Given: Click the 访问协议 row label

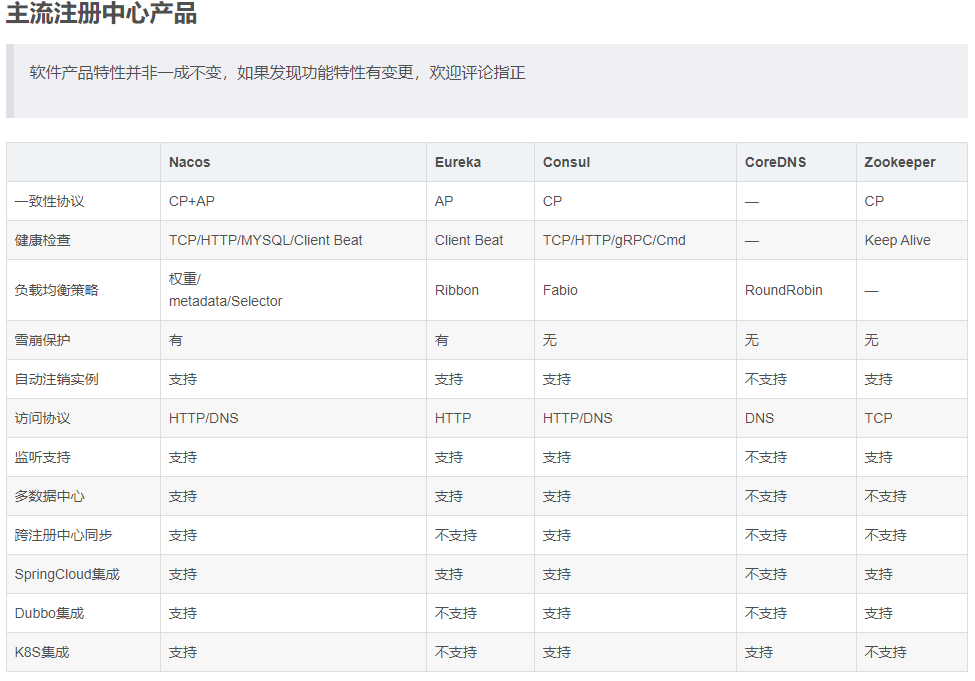Looking at the screenshot, I should [42, 419].
